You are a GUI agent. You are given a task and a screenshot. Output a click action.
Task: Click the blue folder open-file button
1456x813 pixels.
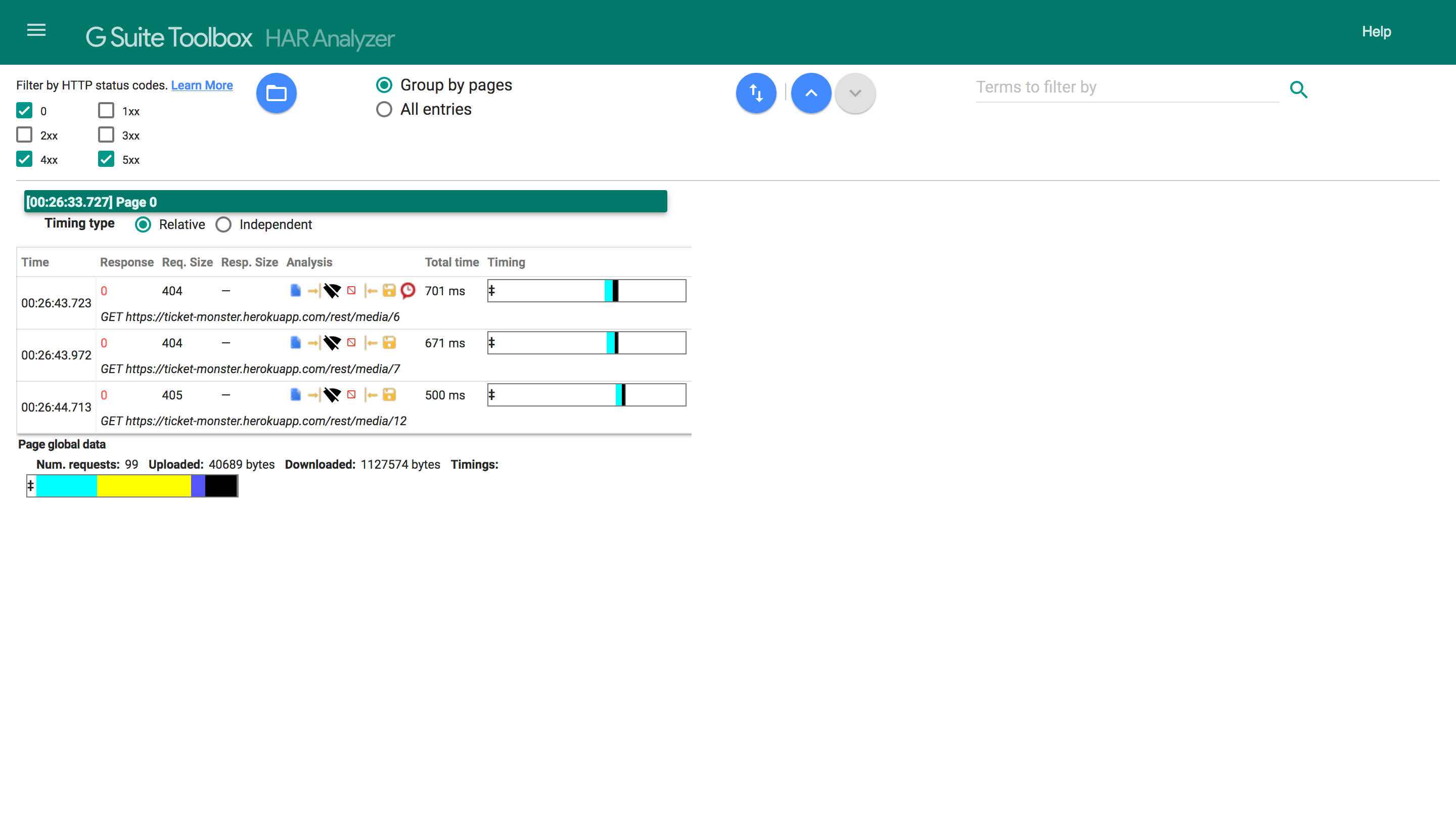click(277, 94)
